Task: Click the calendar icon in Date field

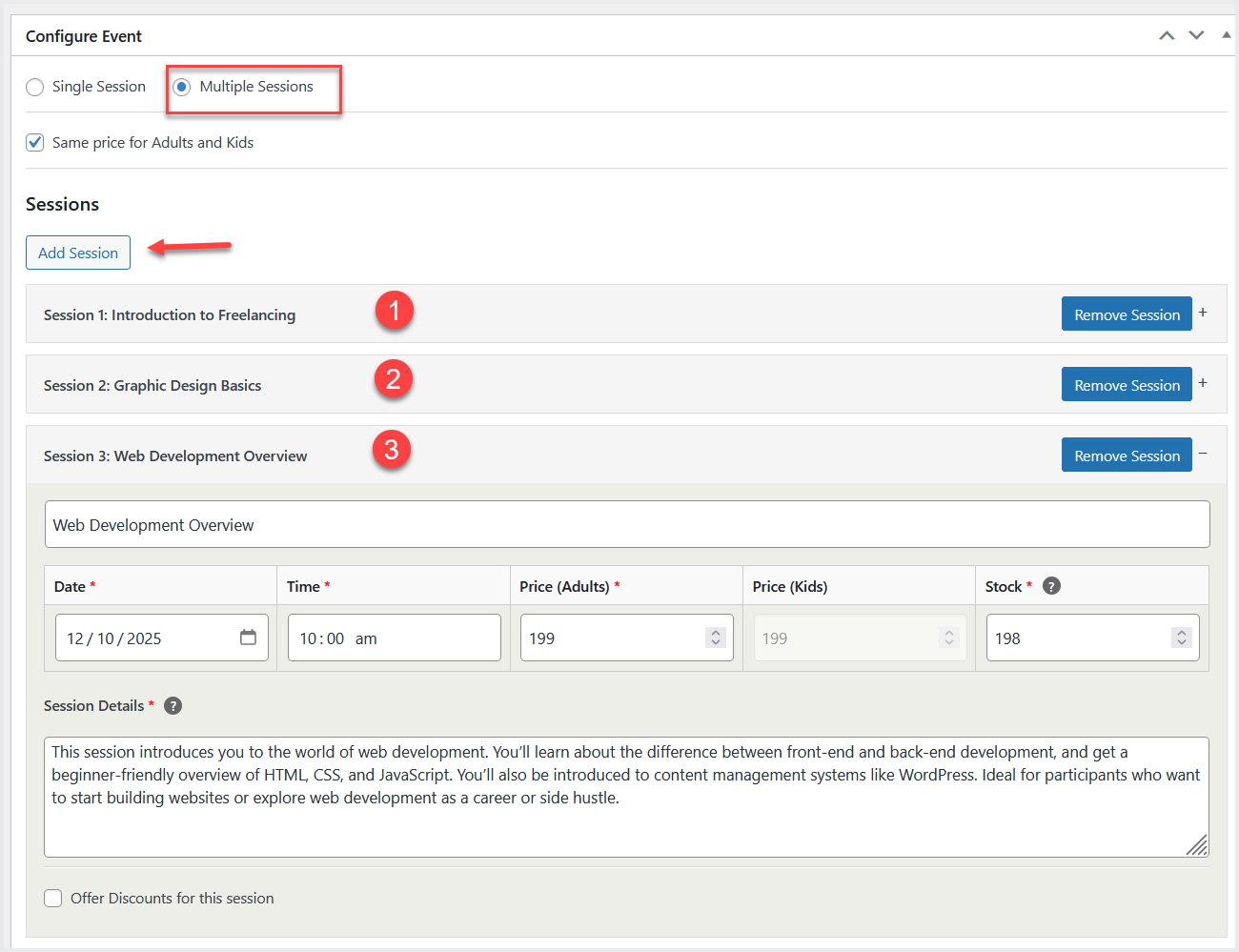Action: click(248, 638)
